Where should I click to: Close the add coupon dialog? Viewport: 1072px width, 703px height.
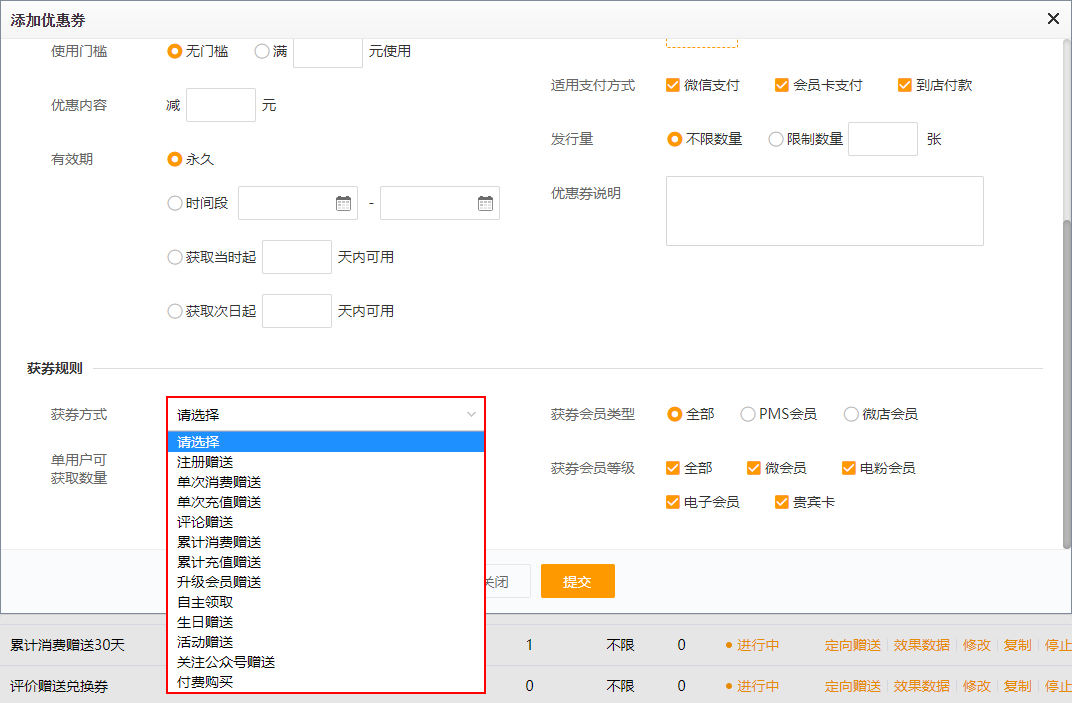pos(1052,19)
